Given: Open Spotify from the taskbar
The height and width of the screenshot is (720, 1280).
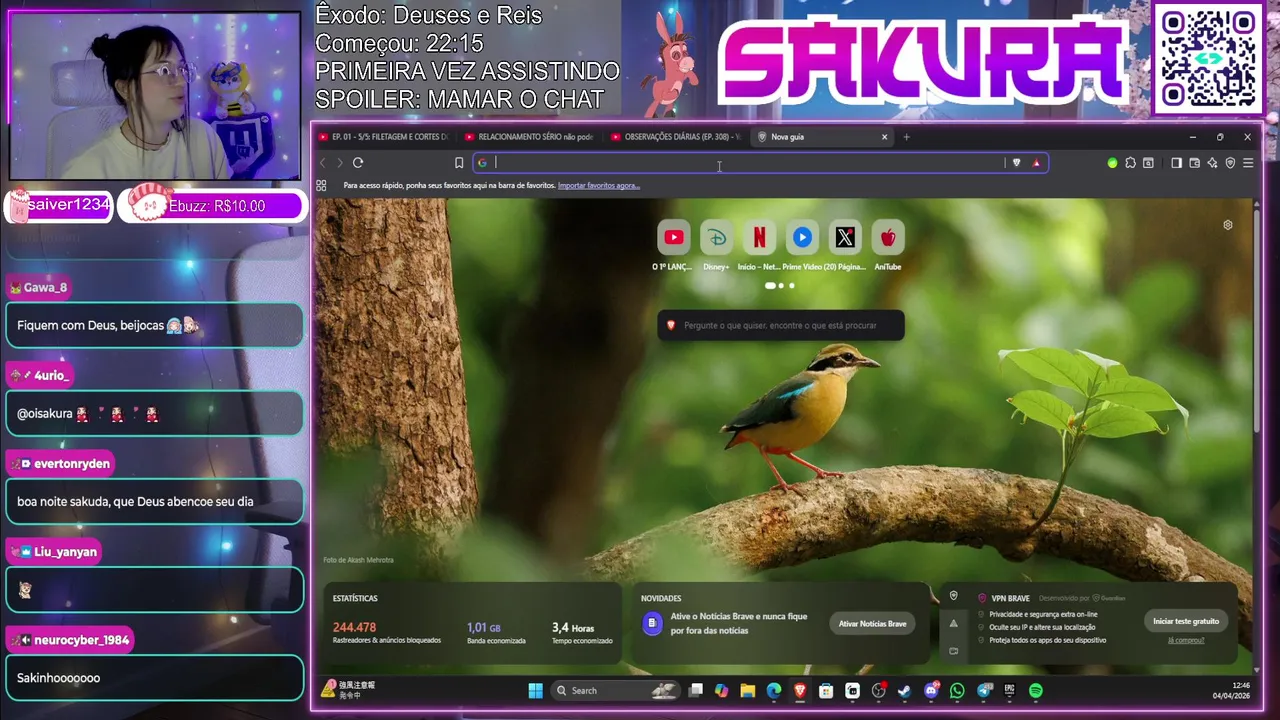Looking at the screenshot, I should tap(1036, 691).
